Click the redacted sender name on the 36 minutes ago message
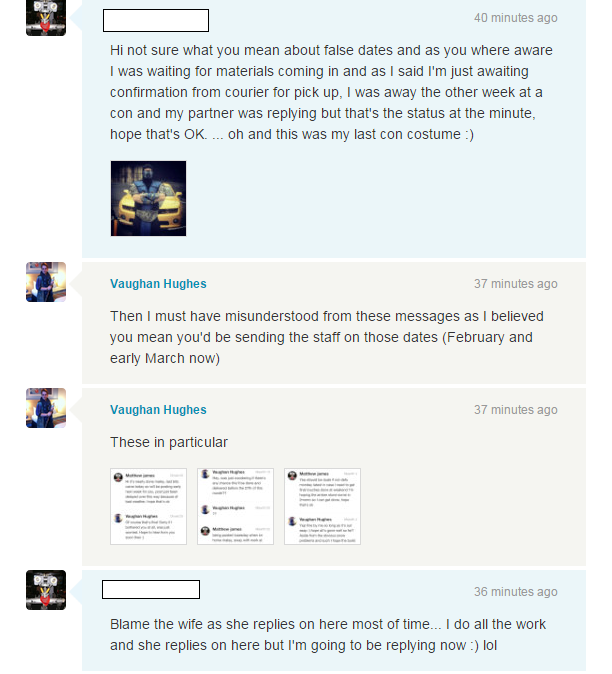 pyautogui.click(x=151, y=589)
